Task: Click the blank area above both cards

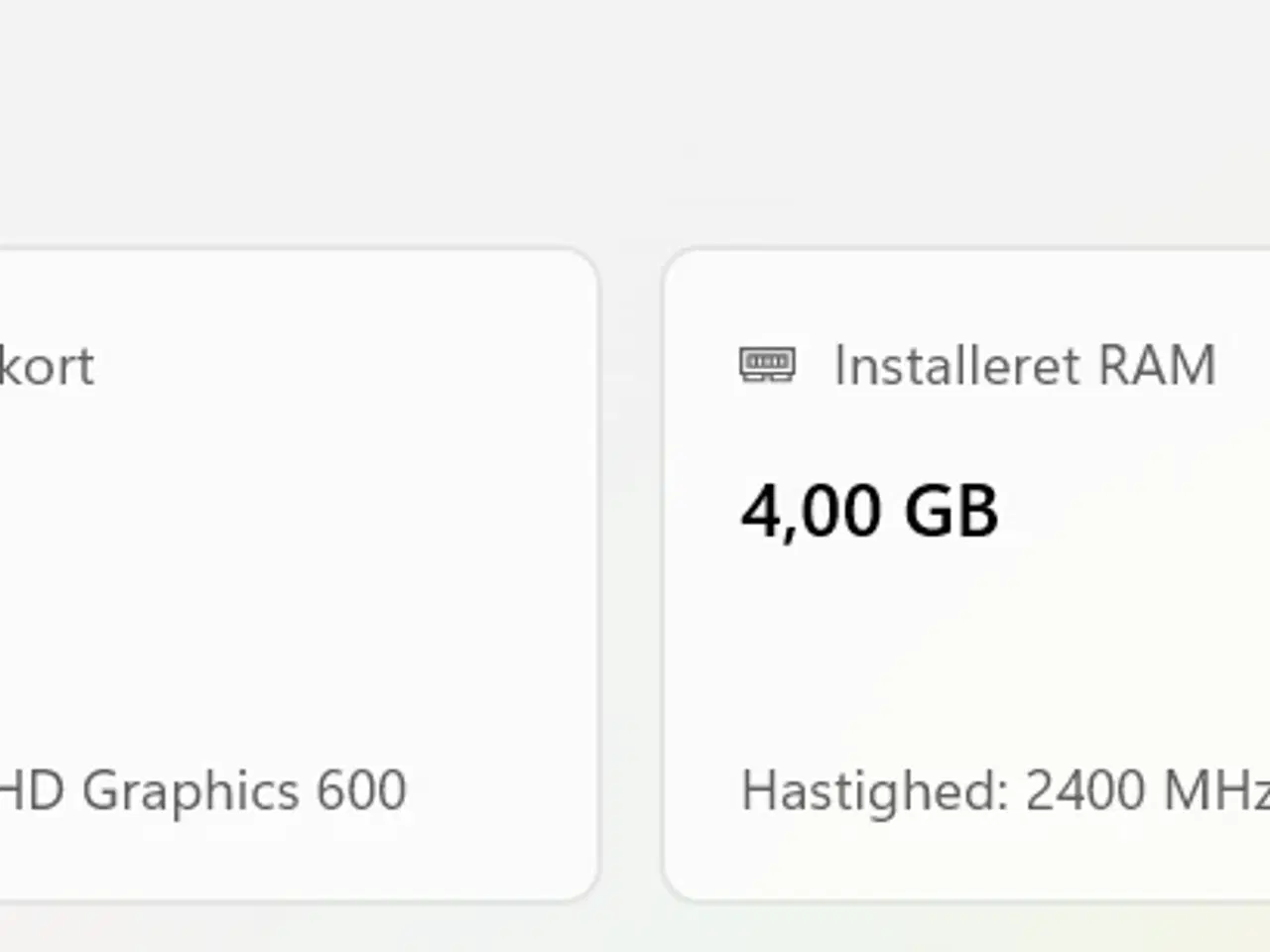Action: pyautogui.click(x=635, y=119)
